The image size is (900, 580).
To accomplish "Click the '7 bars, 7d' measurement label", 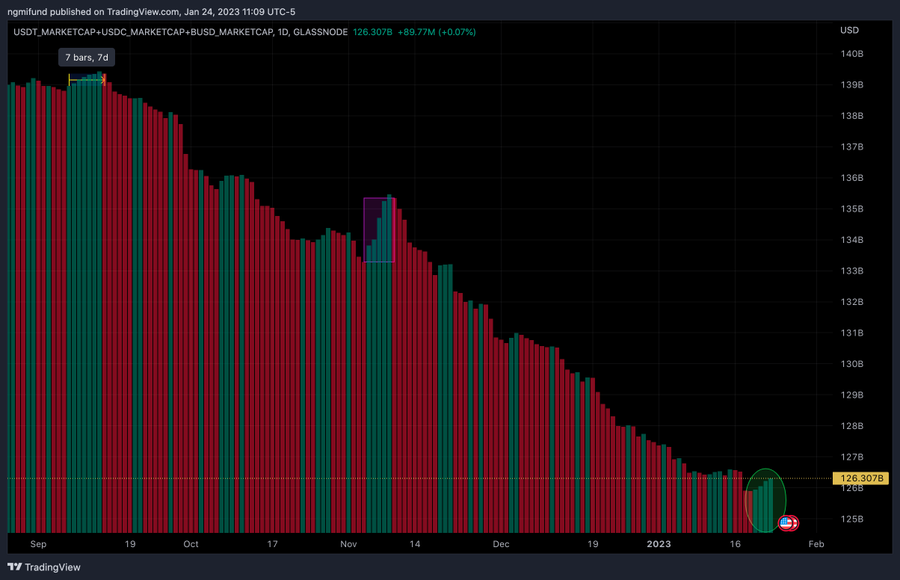I will [87, 57].
